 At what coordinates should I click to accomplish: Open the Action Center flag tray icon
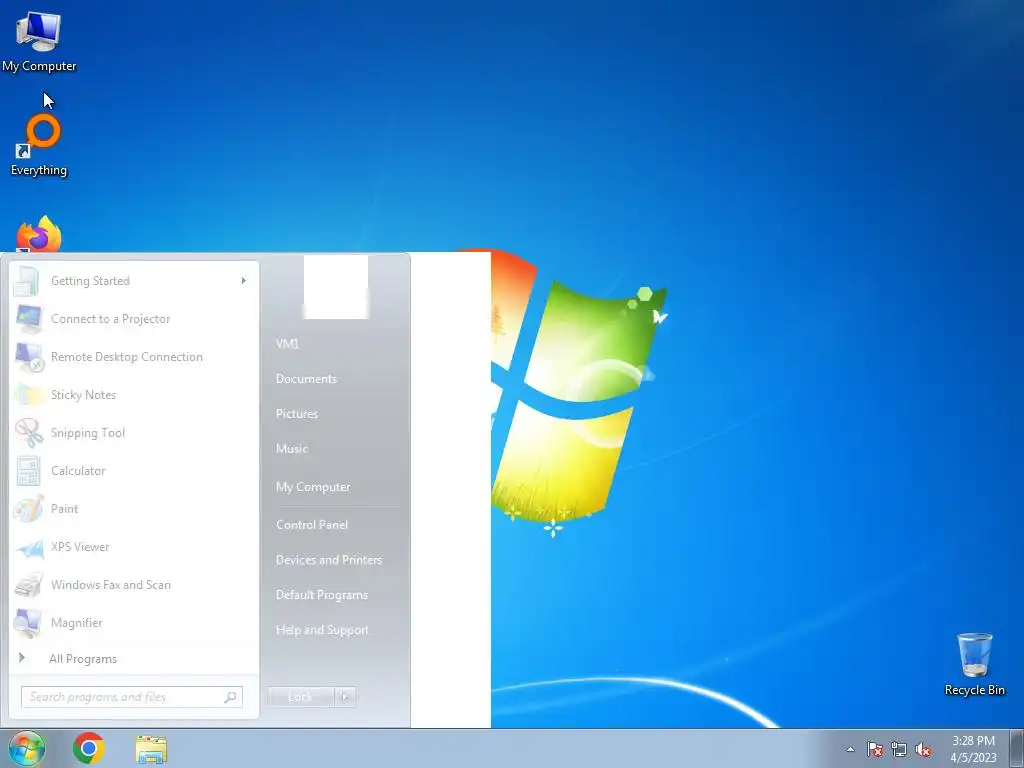(x=875, y=749)
